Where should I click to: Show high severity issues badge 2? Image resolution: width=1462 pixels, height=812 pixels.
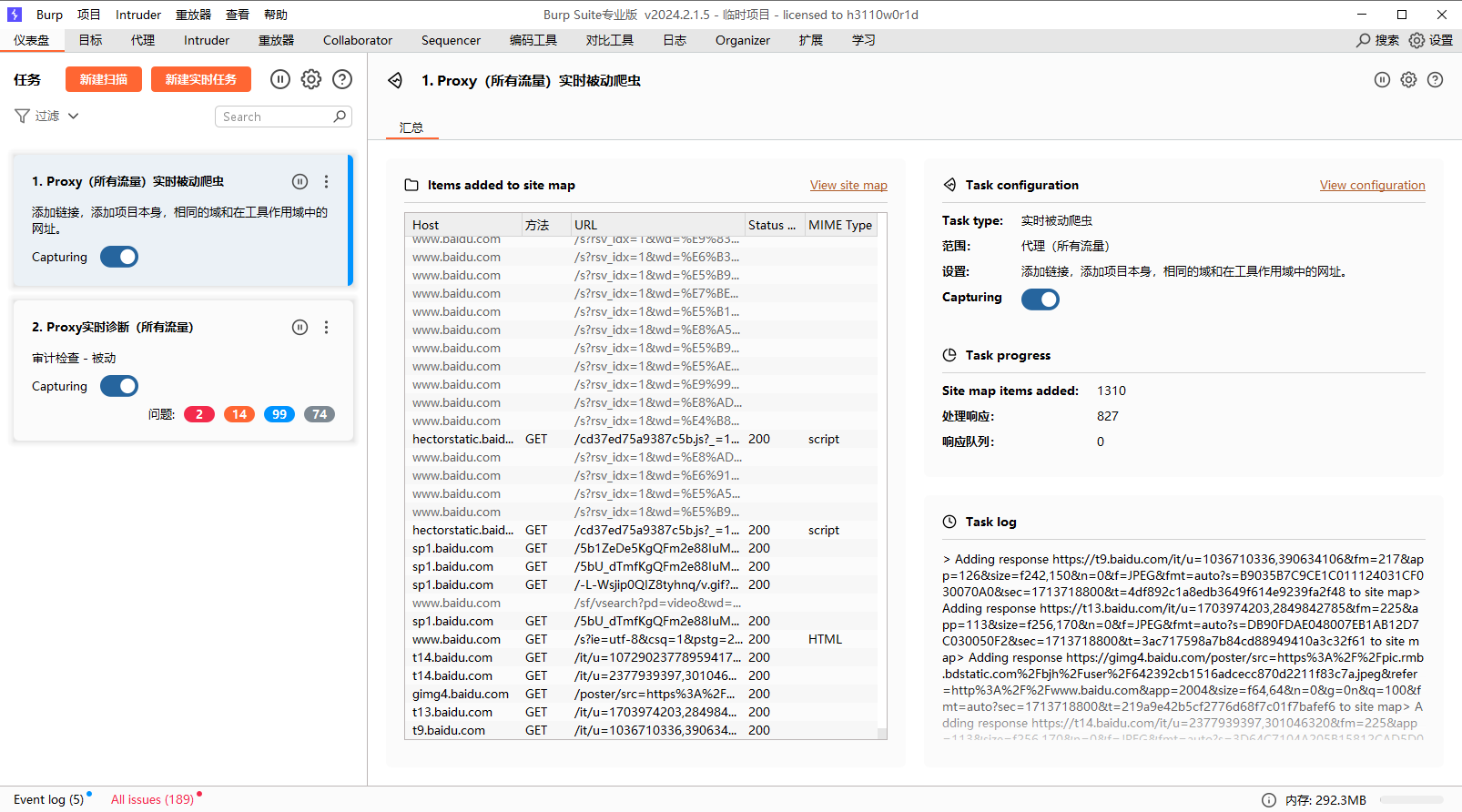[199, 414]
